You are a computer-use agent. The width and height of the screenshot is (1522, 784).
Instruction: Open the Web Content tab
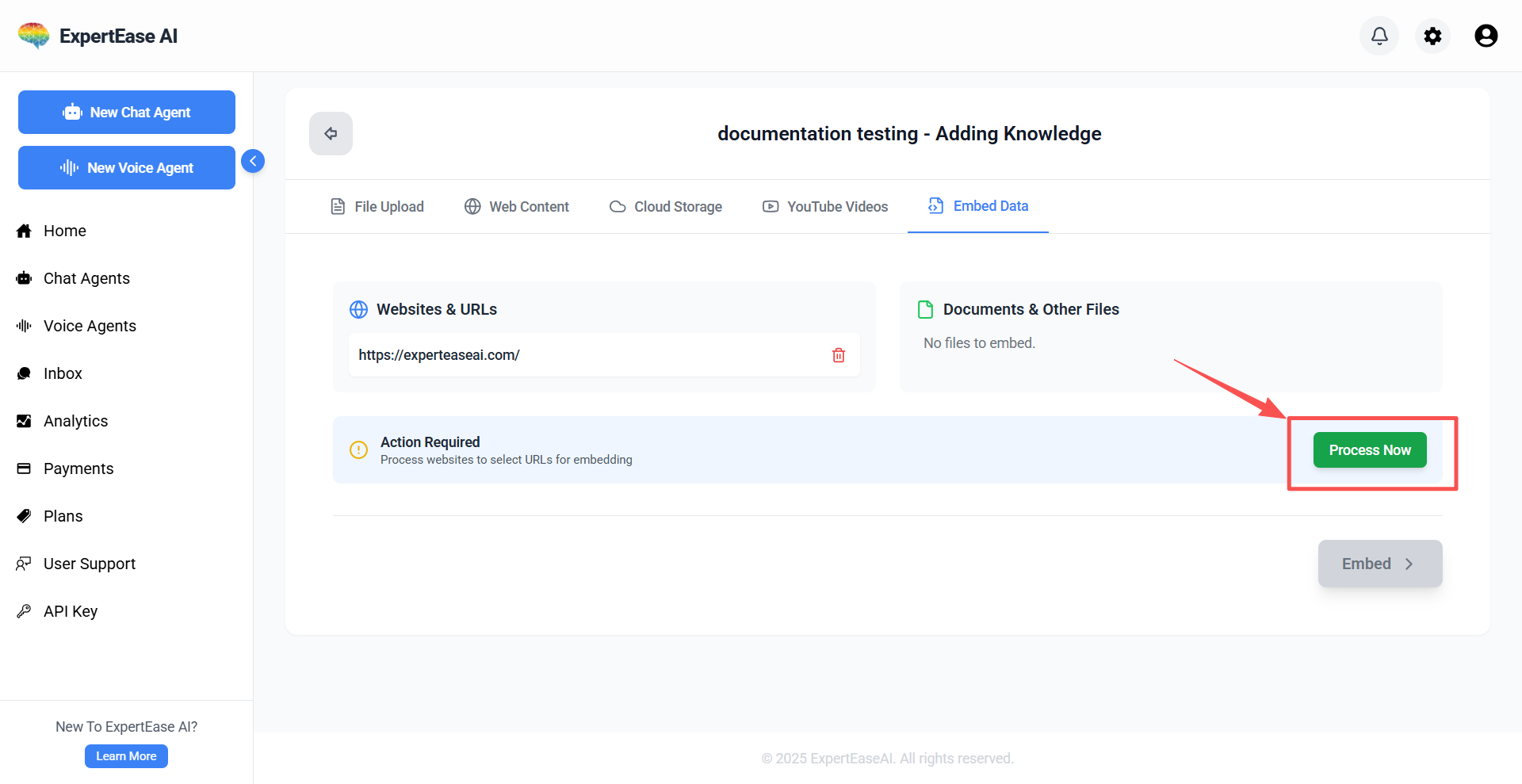pyautogui.click(x=517, y=207)
